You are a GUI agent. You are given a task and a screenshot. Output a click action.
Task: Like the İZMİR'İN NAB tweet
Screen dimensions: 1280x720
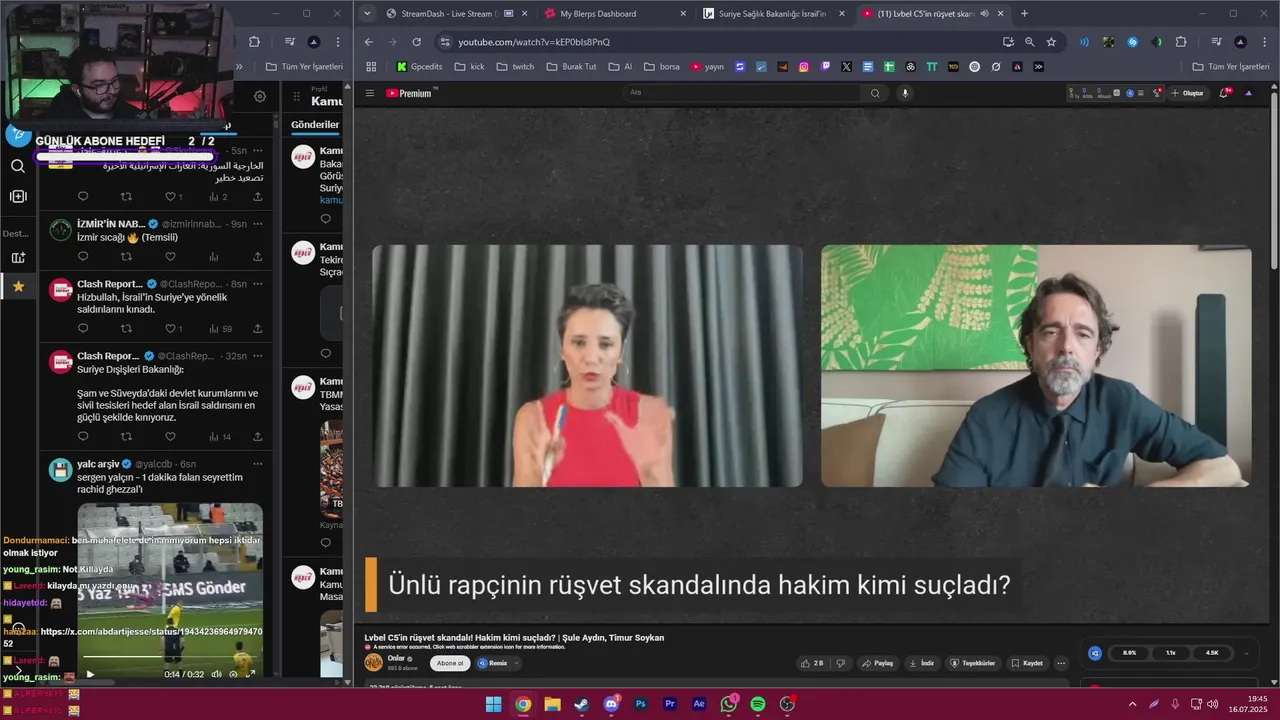click(170, 256)
